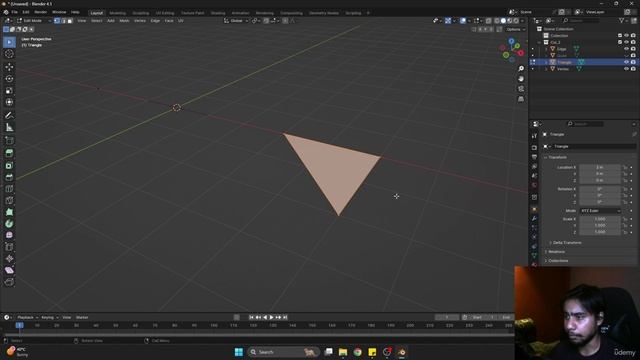The height and width of the screenshot is (360, 640).
Task: Select the Shear tool
Action: 9,270
